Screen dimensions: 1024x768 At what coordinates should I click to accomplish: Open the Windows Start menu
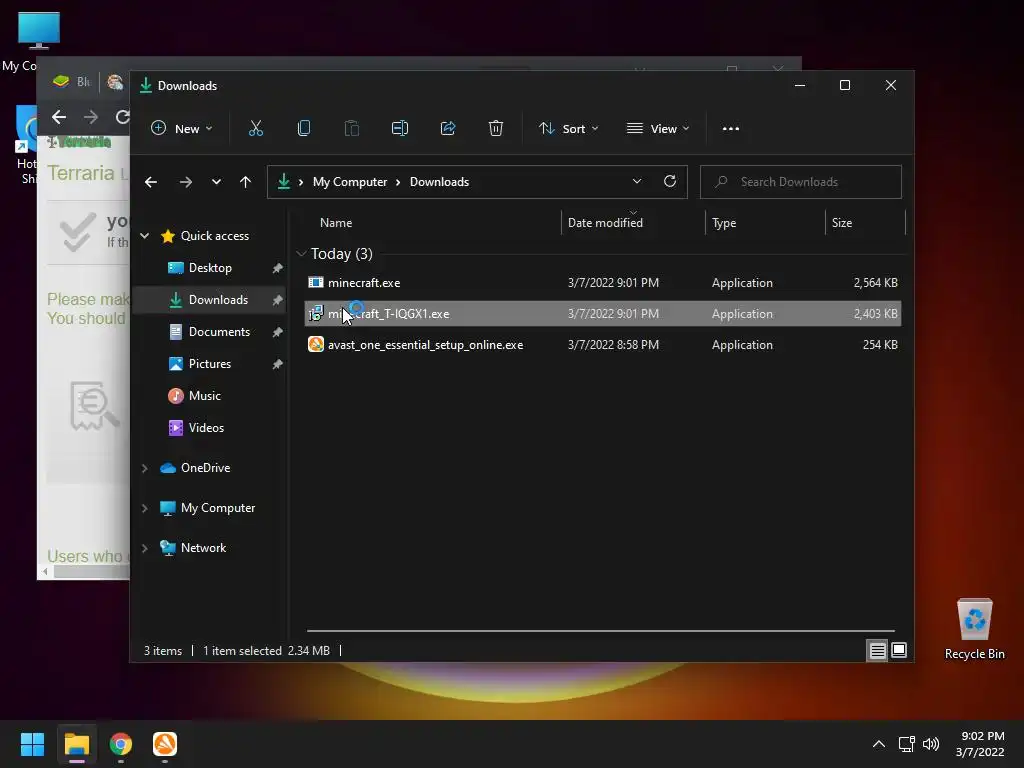[x=32, y=744]
